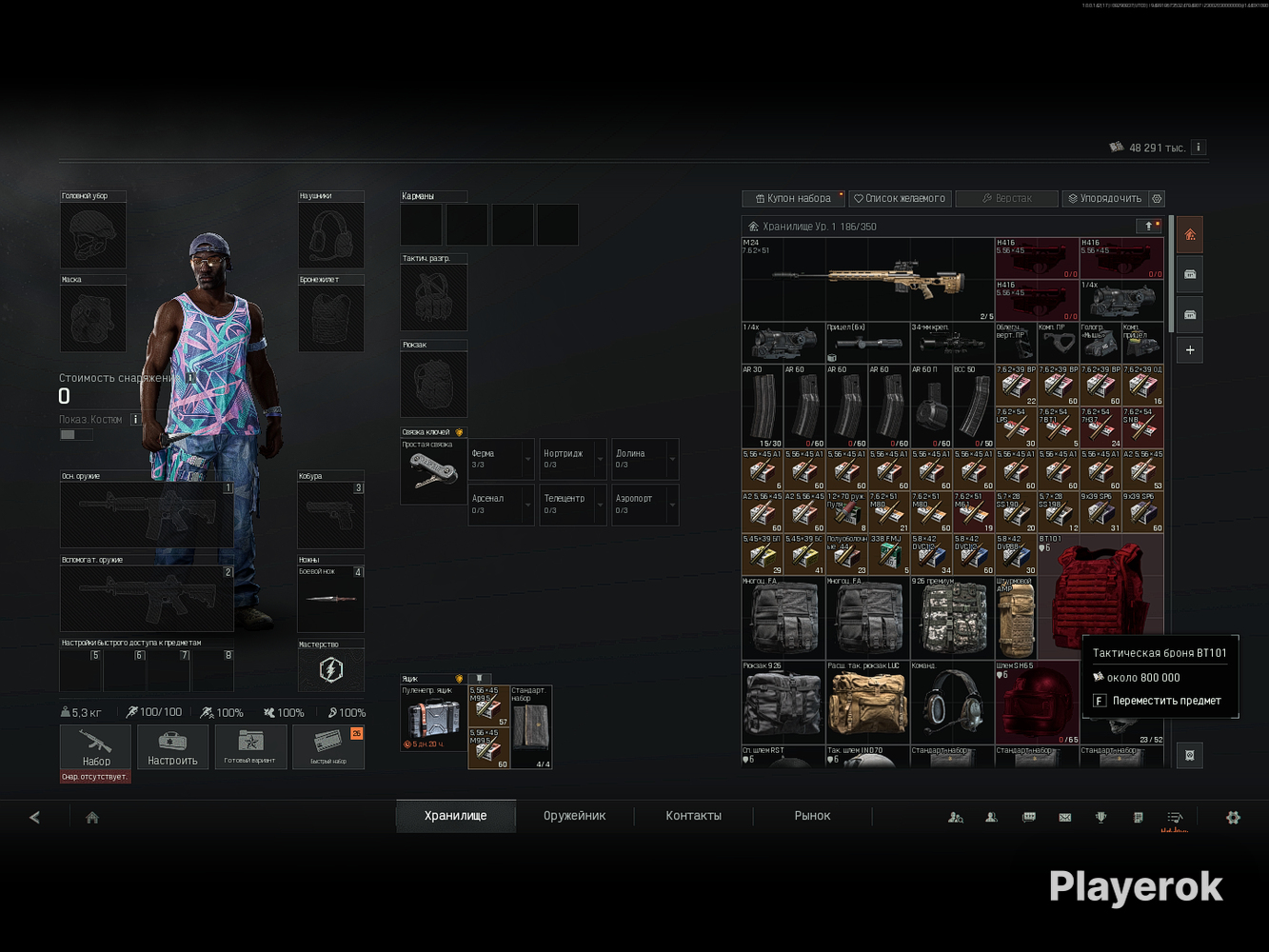Select the red Шлем SH65 helmet
Screen dimensions: 1269x952
pyautogui.click(x=1037, y=703)
